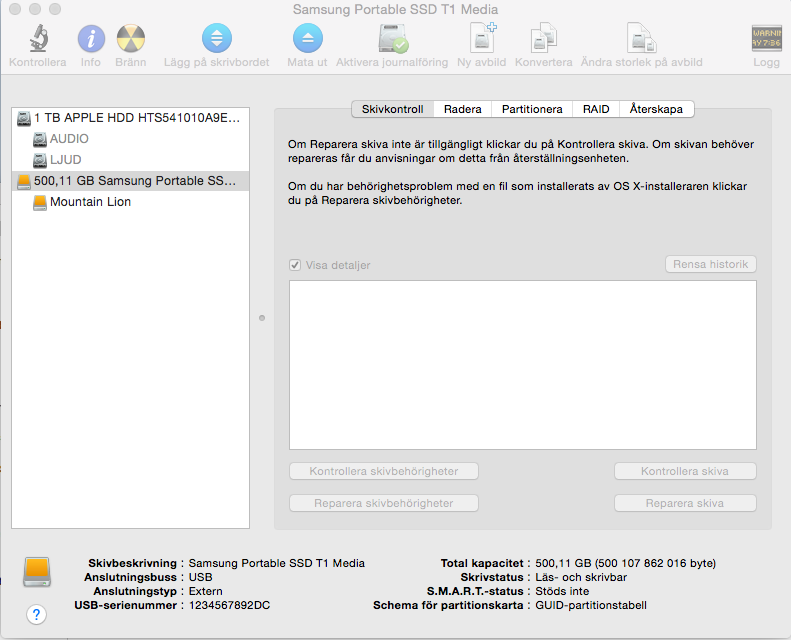Click the serial number 1234567892DC
791x640 pixels.
230,605
